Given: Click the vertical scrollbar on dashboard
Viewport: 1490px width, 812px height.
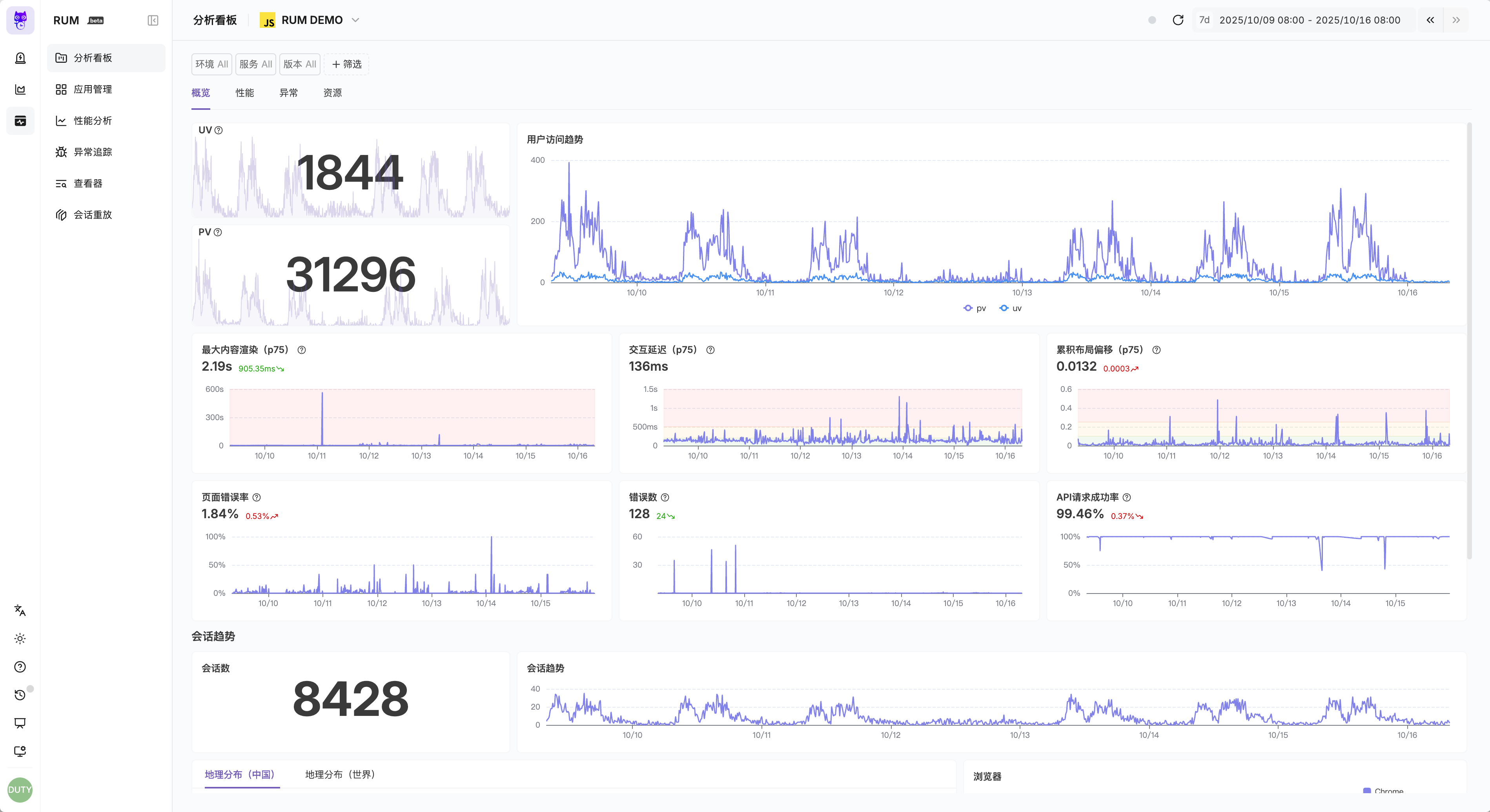Looking at the screenshot, I should point(1469,341).
